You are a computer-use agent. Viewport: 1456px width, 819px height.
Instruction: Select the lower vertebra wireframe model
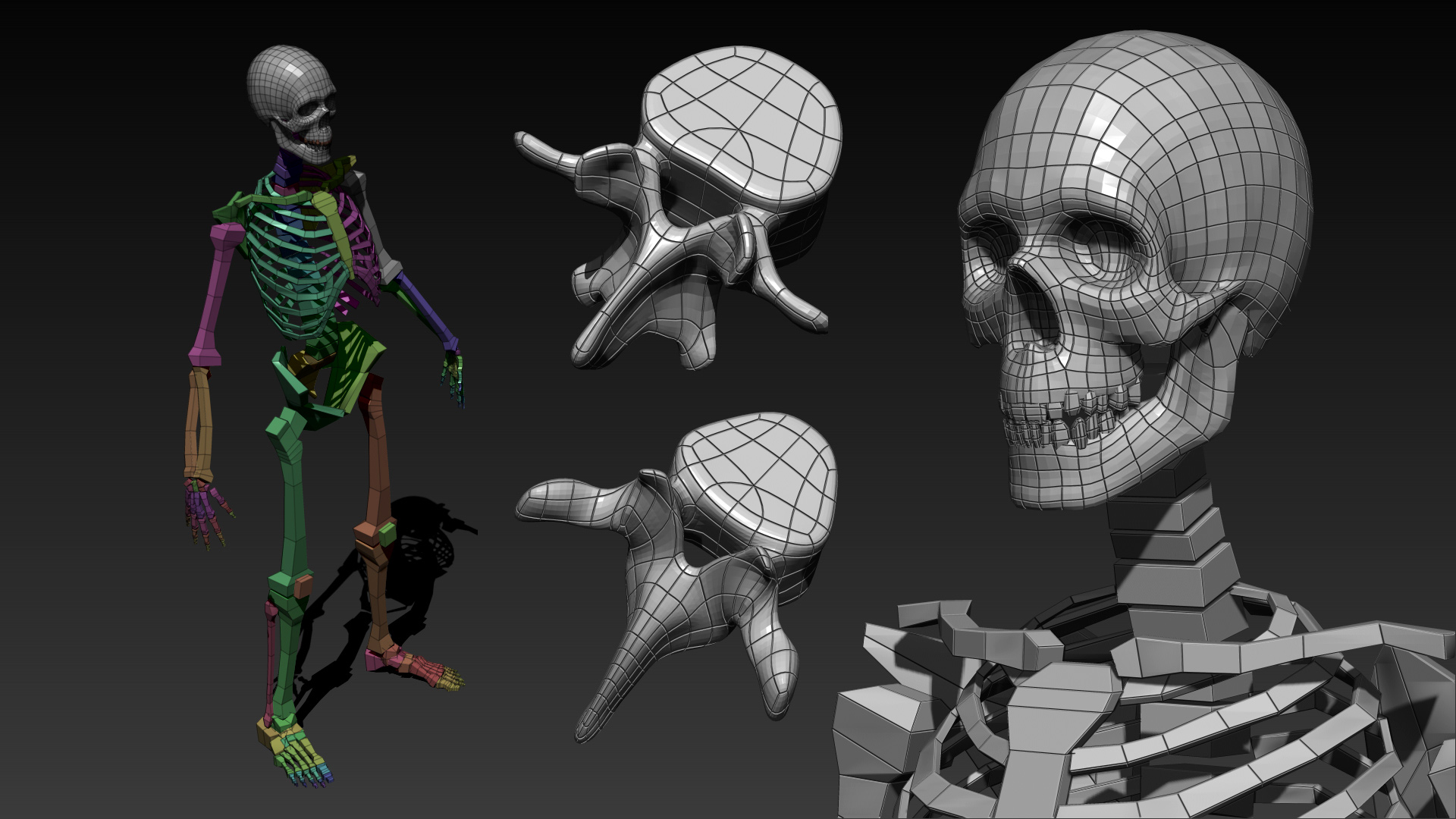[677, 578]
